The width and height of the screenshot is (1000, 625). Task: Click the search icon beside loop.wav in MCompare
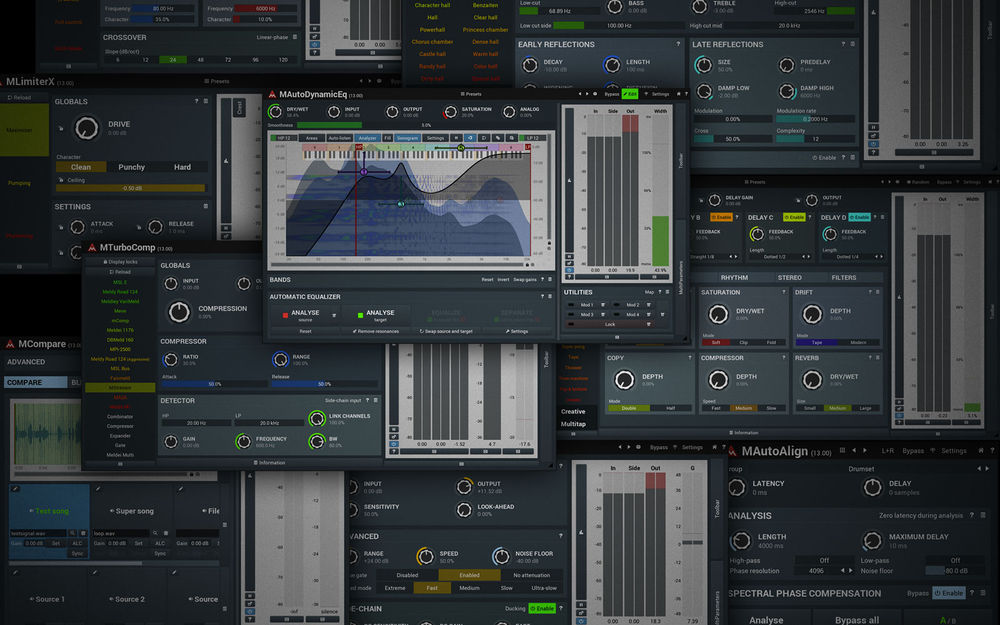click(155, 533)
